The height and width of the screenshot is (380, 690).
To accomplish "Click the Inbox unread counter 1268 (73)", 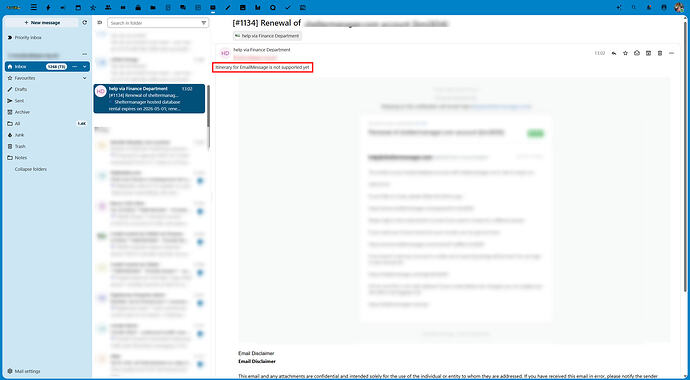I will click(56, 66).
